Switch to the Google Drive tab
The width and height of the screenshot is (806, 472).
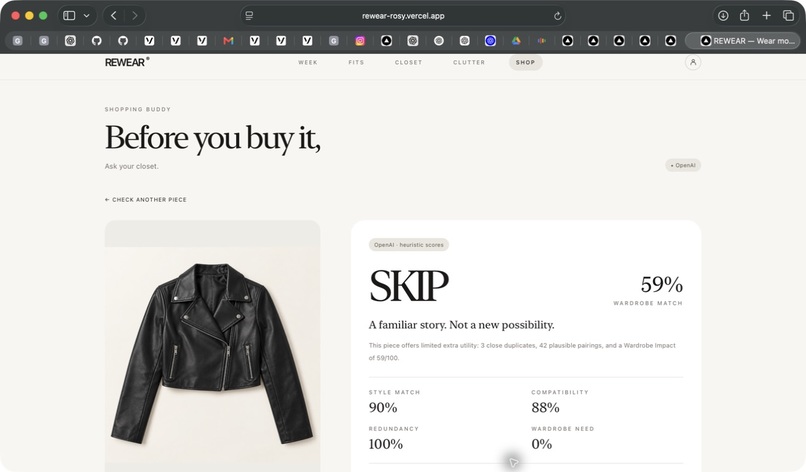pyautogui.click(x=516, y=41)
